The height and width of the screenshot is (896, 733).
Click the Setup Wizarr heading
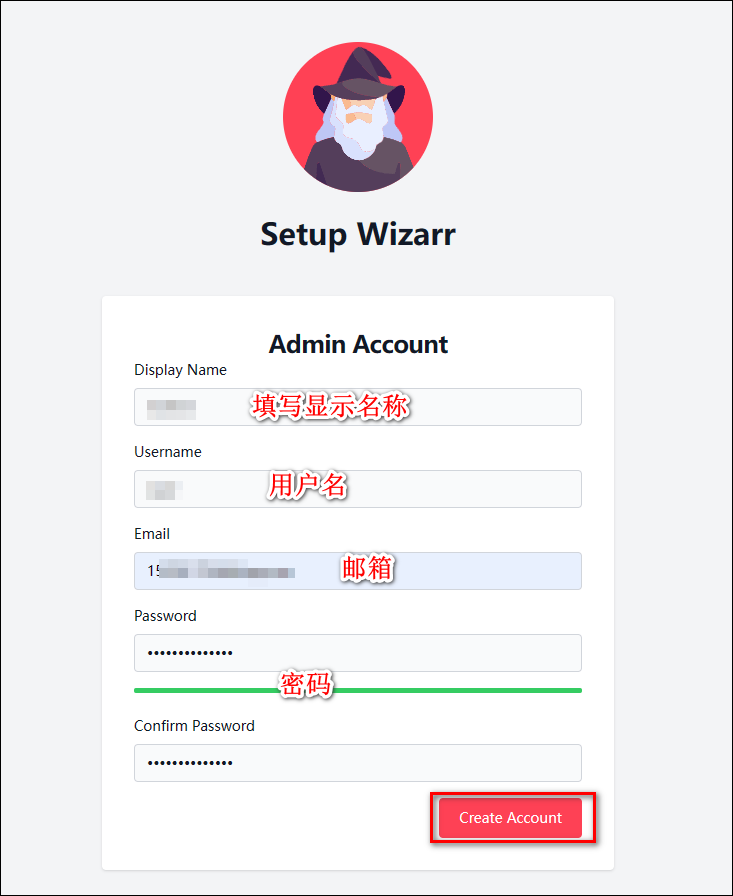pyautogui.click(x=358, y=234)
